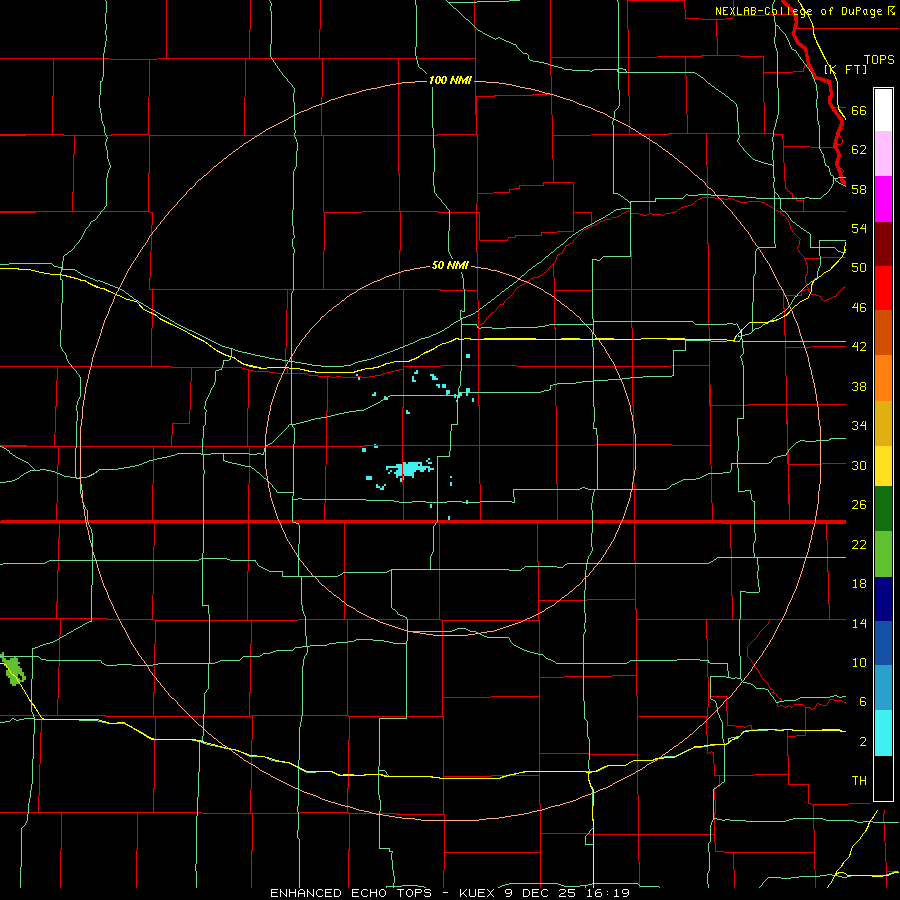900x900 pixels.
Task: Click the dark orange swatch near 42
Action: (x=883, y=332)
